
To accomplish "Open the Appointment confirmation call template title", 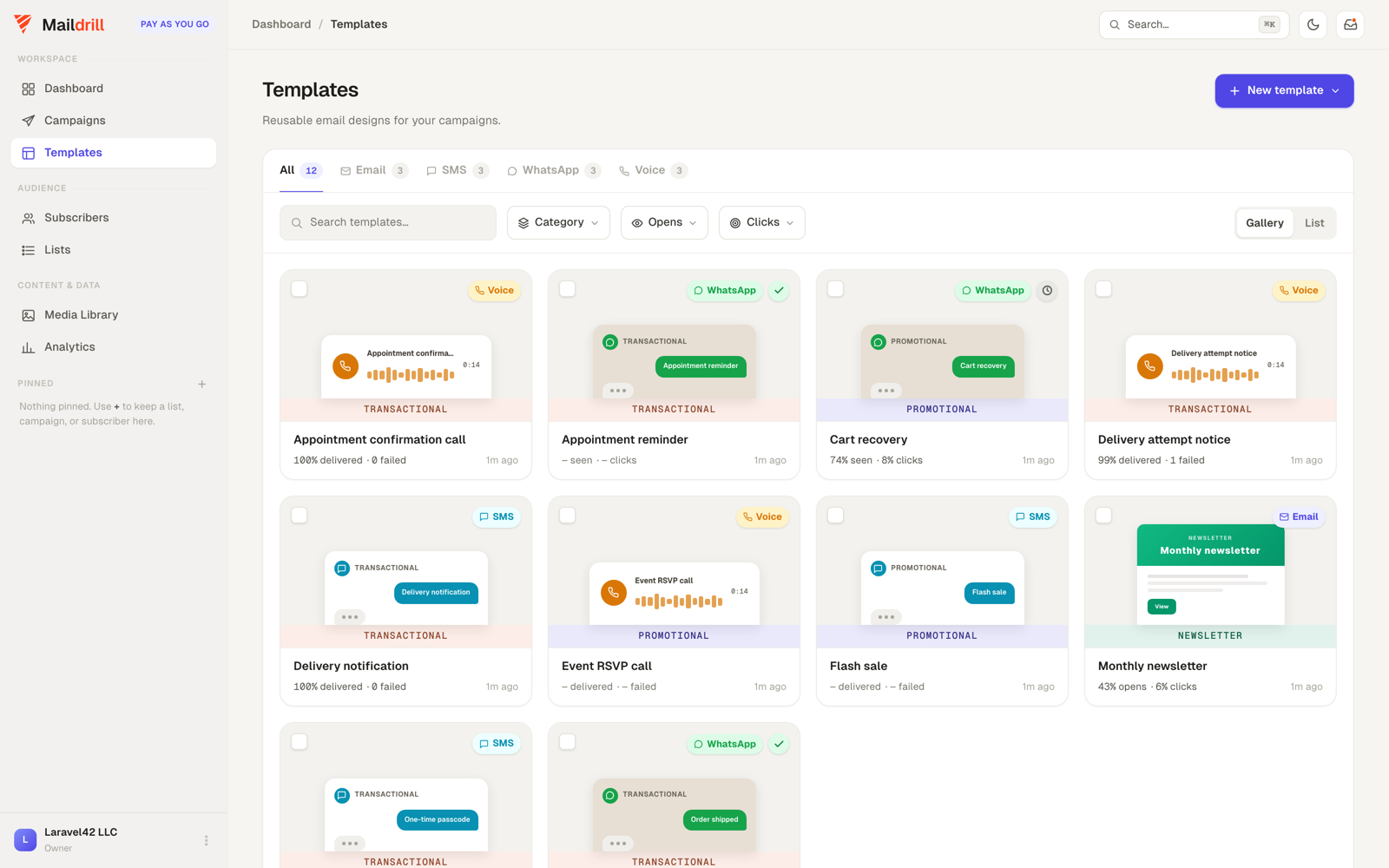I will [379, 440].
